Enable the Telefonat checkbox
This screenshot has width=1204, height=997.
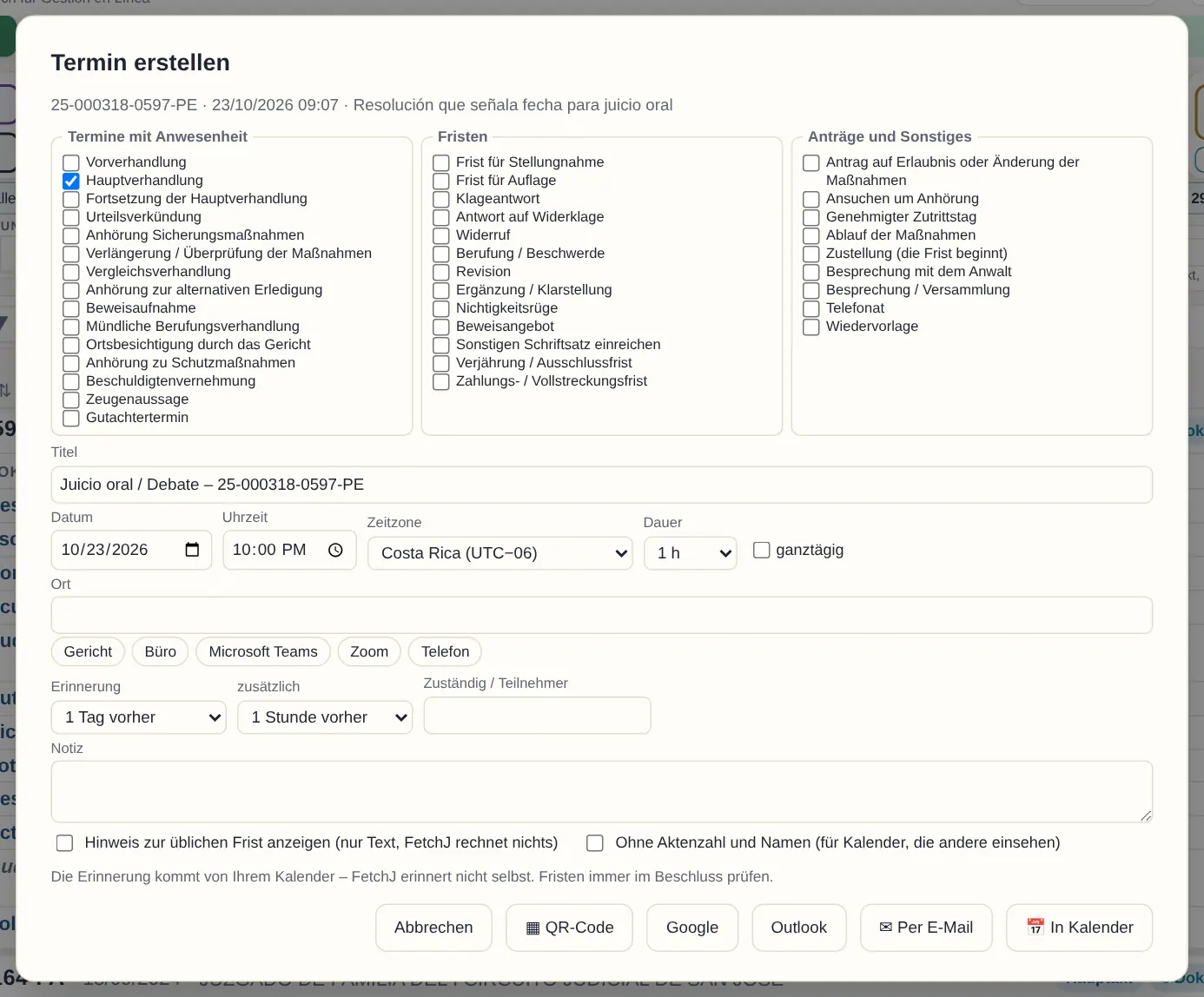point(811,308)
